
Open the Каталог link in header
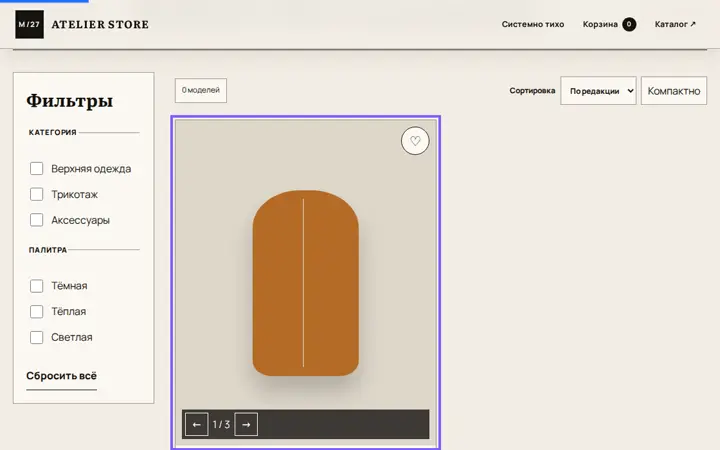tap(675, 24)
